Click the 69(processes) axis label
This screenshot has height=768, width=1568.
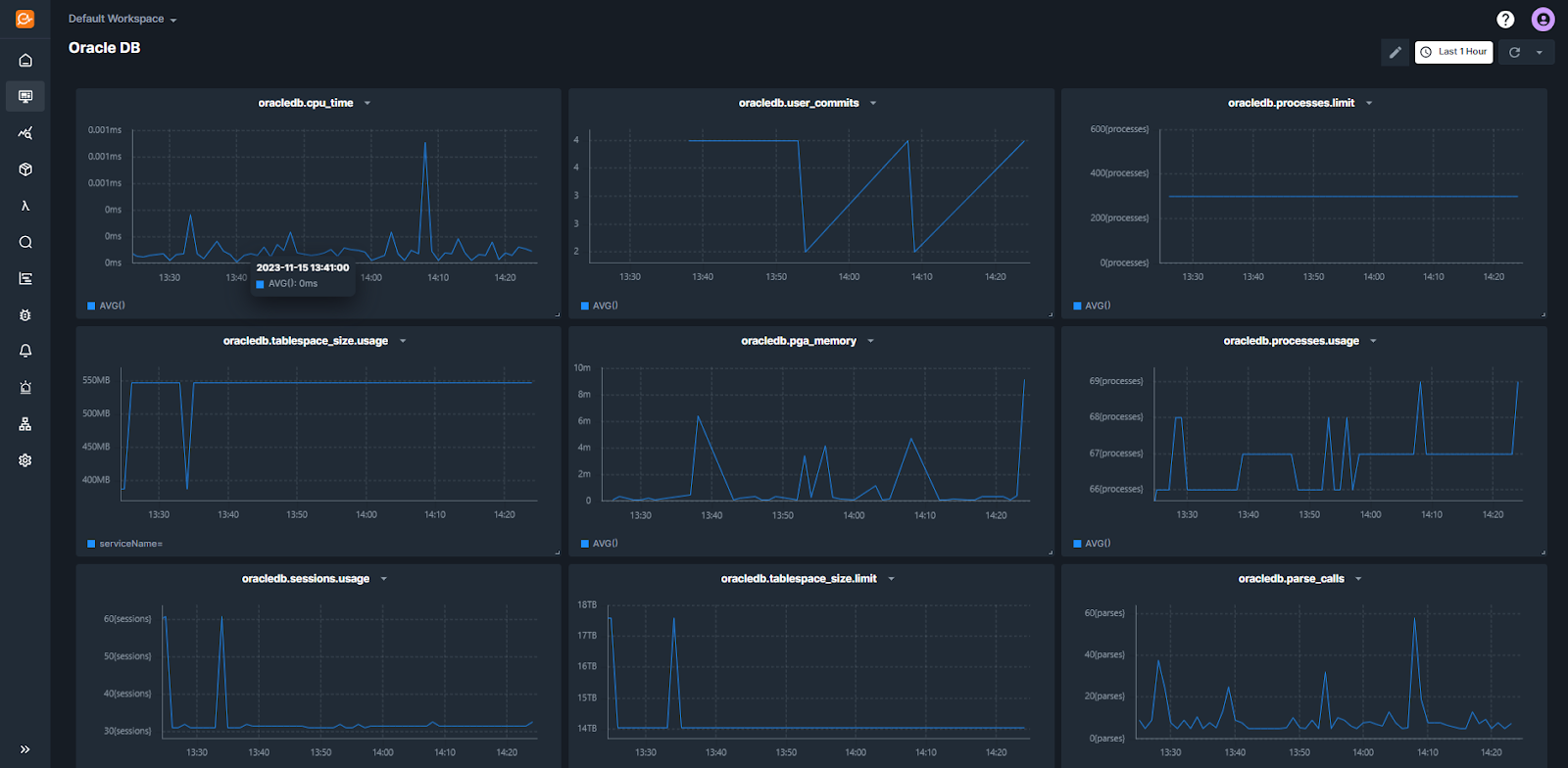[x=1116, y=381]
